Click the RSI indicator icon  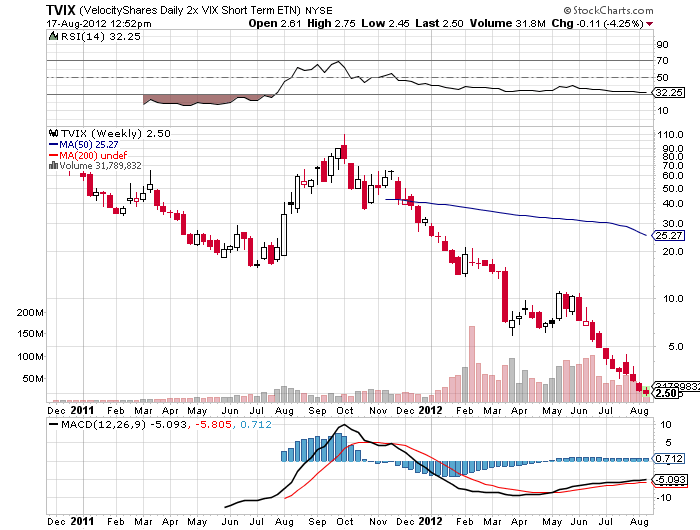tap(54, 36)
